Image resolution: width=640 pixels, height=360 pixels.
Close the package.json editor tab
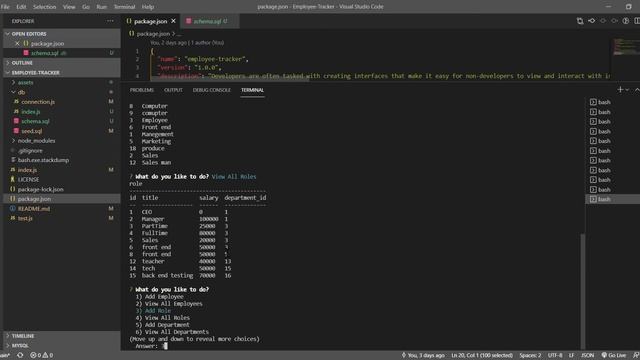pos(174,21)
